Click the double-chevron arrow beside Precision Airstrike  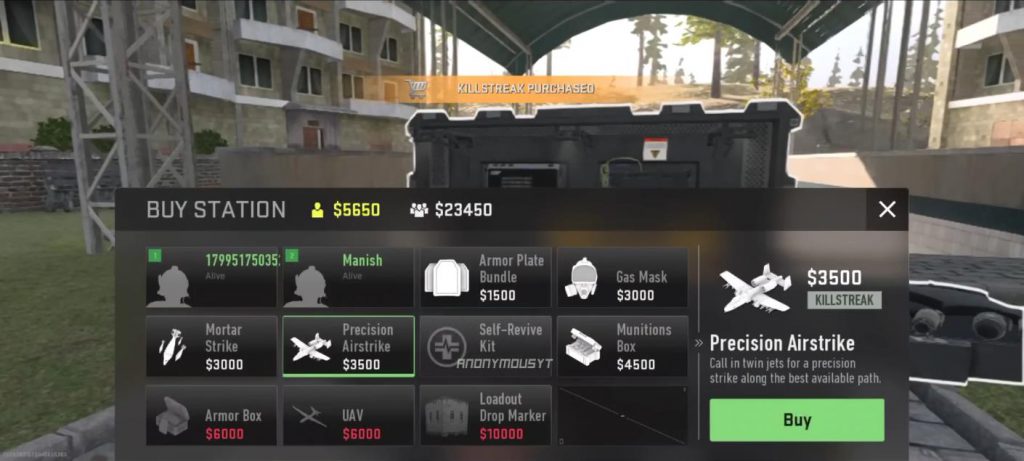pos(699,343)
